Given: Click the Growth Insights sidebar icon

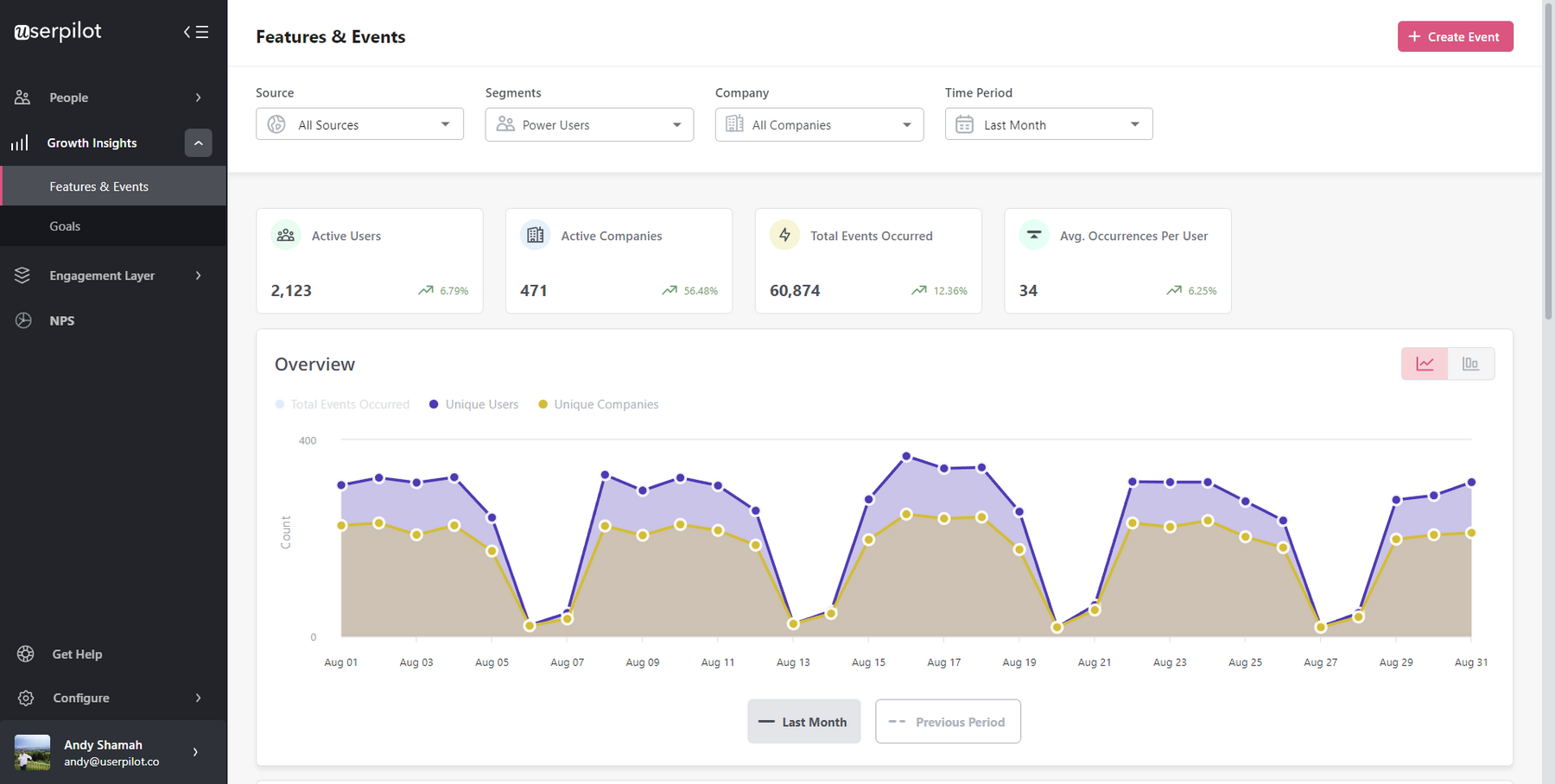Looking at the screenshot, I should (20, 142).
